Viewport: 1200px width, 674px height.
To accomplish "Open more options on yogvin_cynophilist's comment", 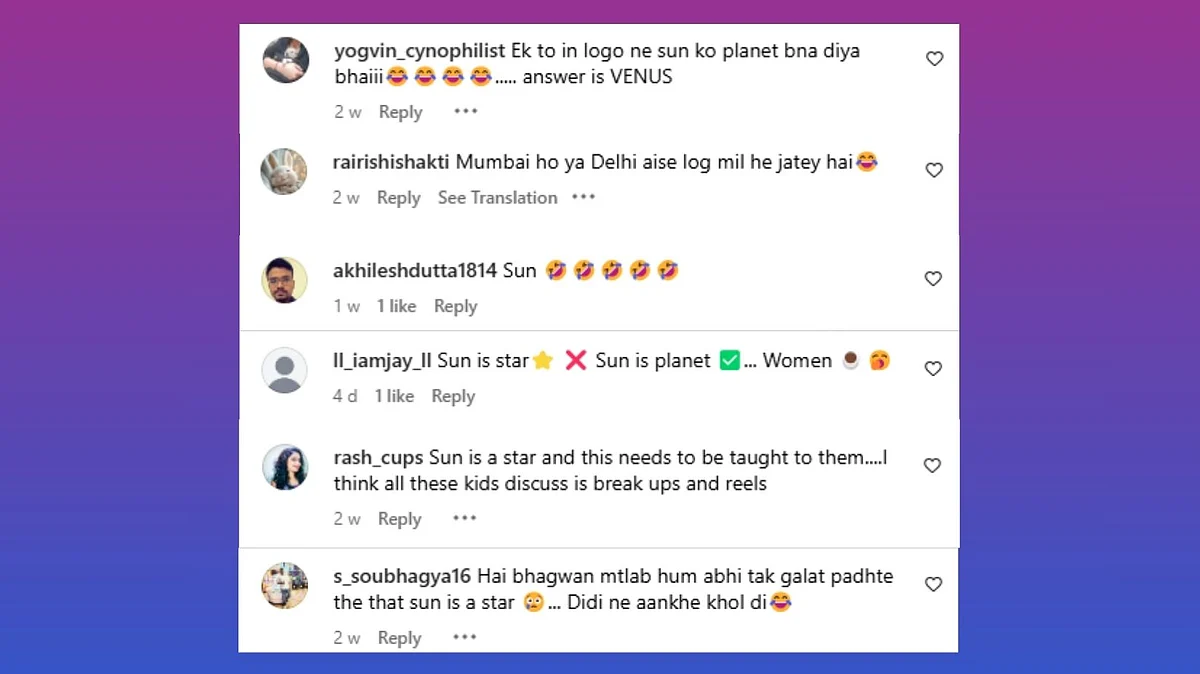I will coord(466,111).
